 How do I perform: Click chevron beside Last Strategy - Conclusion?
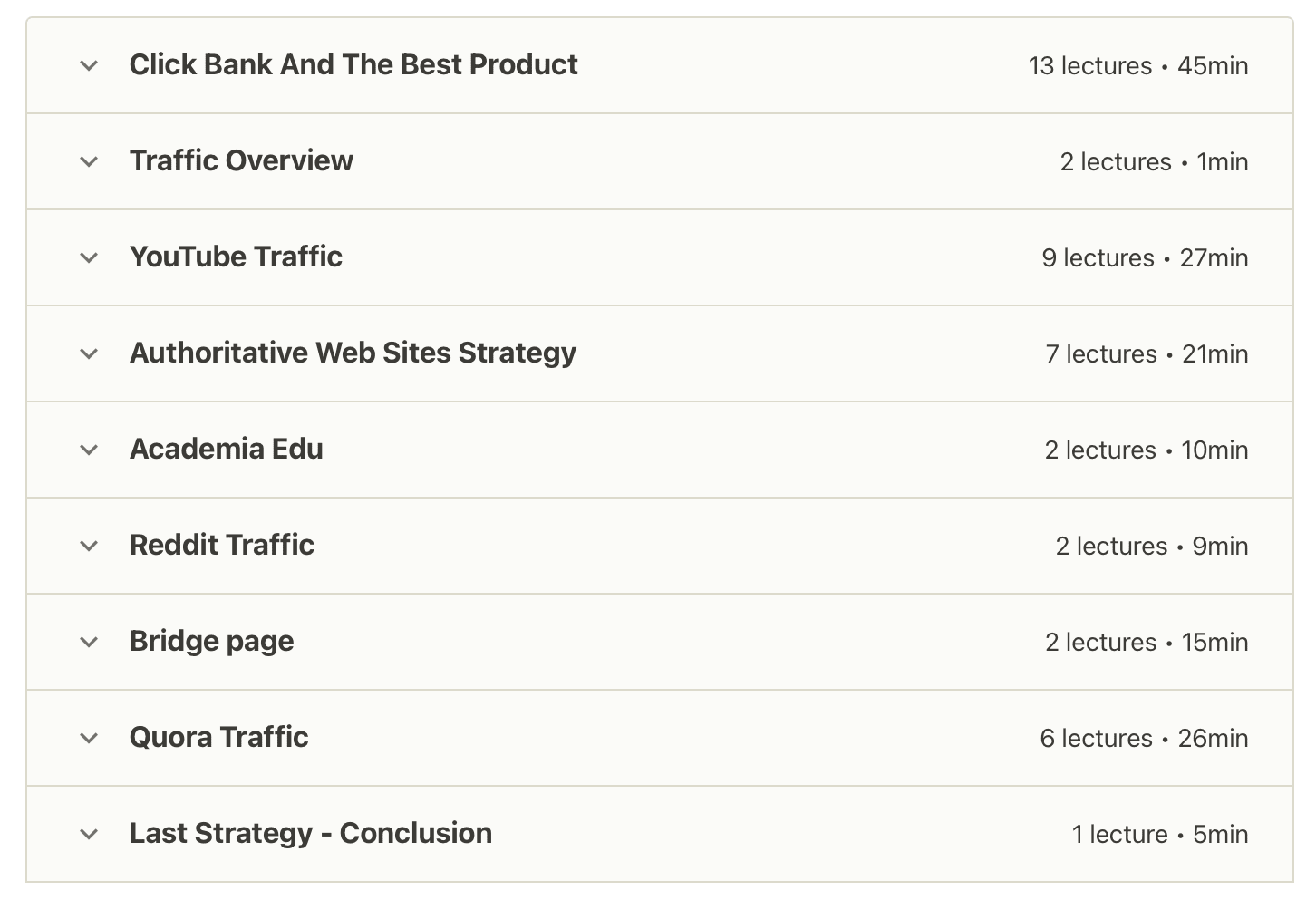(89, 834)
